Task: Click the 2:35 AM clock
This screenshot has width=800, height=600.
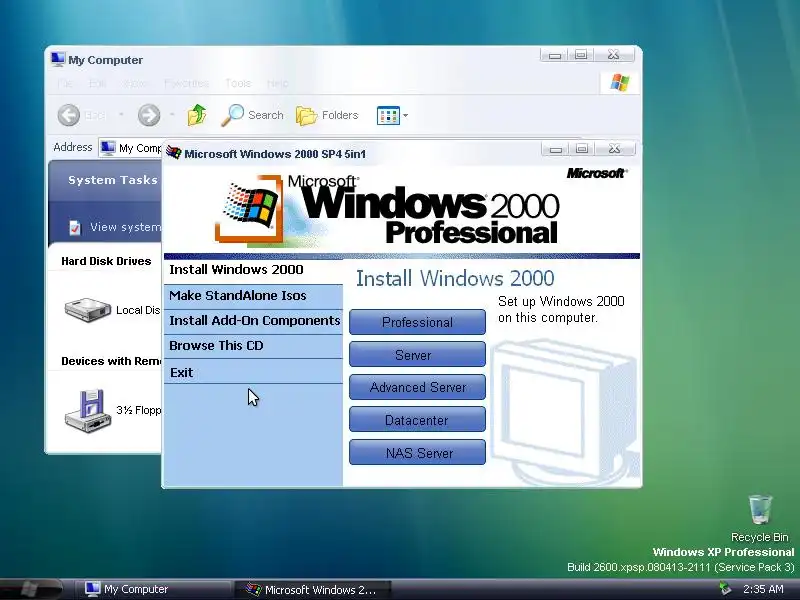Action: [763, 589]
